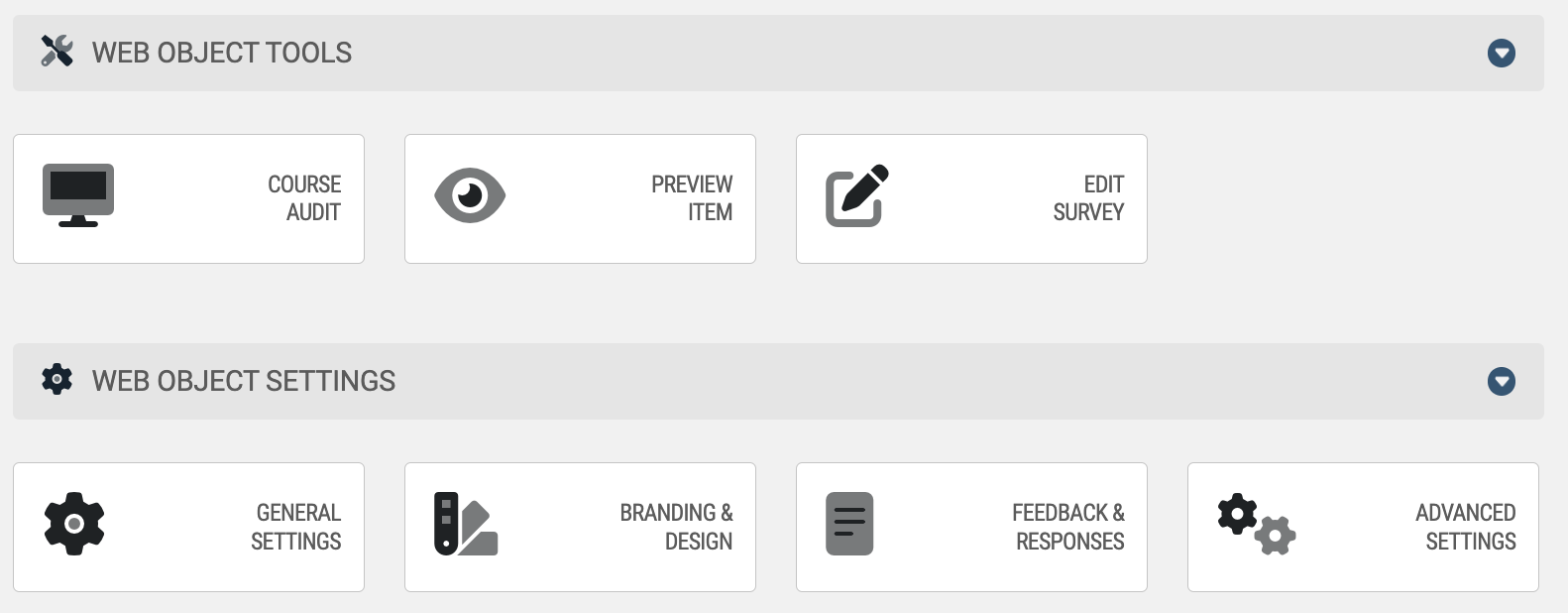Open the Advanced Settings tile
1568x613 pixels.
pos(1363,527)
